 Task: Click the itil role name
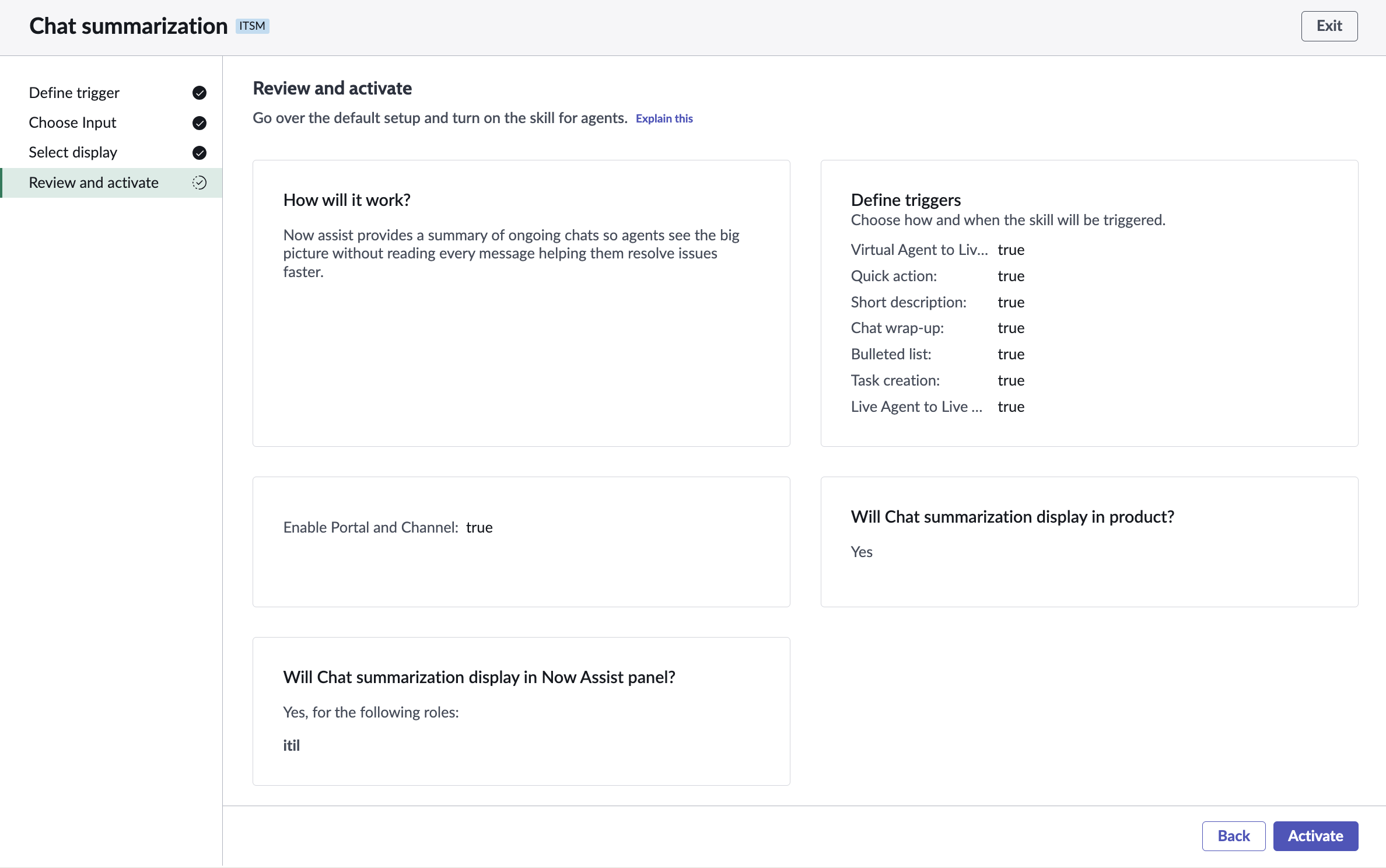(x=292, y=745)
